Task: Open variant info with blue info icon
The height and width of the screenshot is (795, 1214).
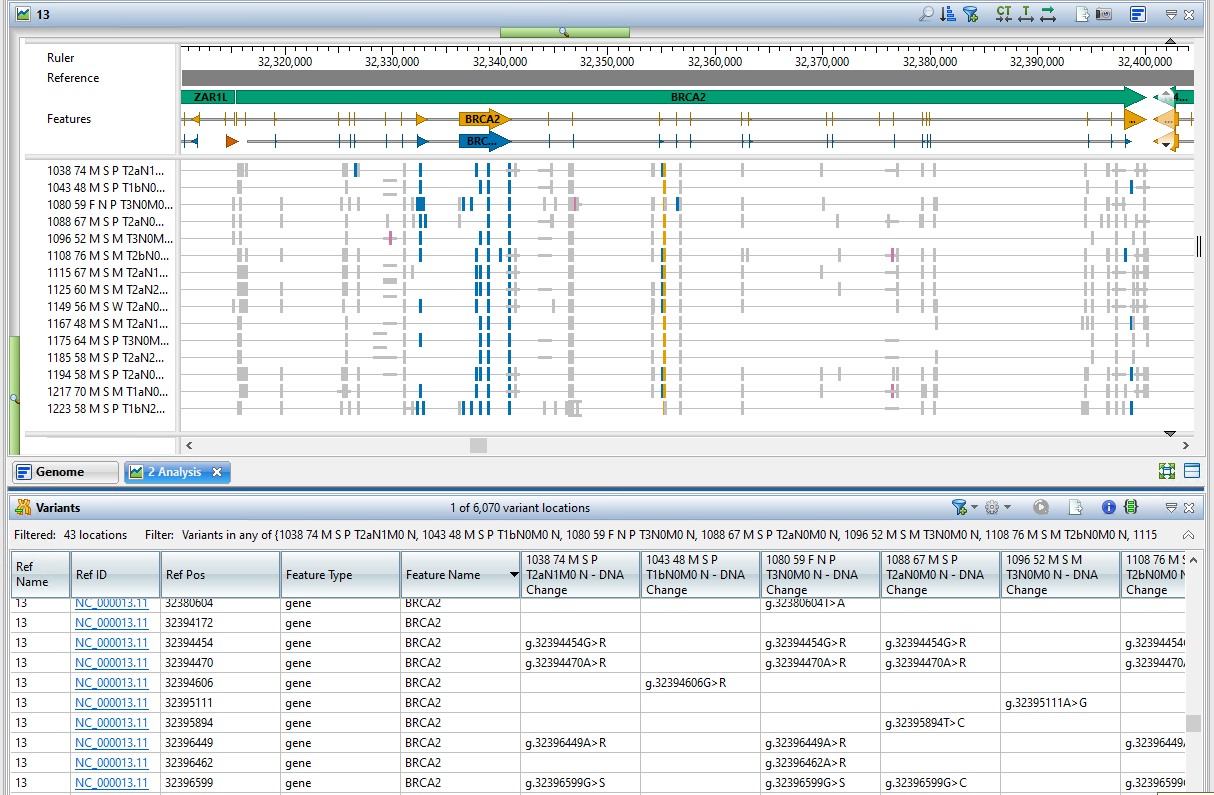Action: tap(1109, 507)
